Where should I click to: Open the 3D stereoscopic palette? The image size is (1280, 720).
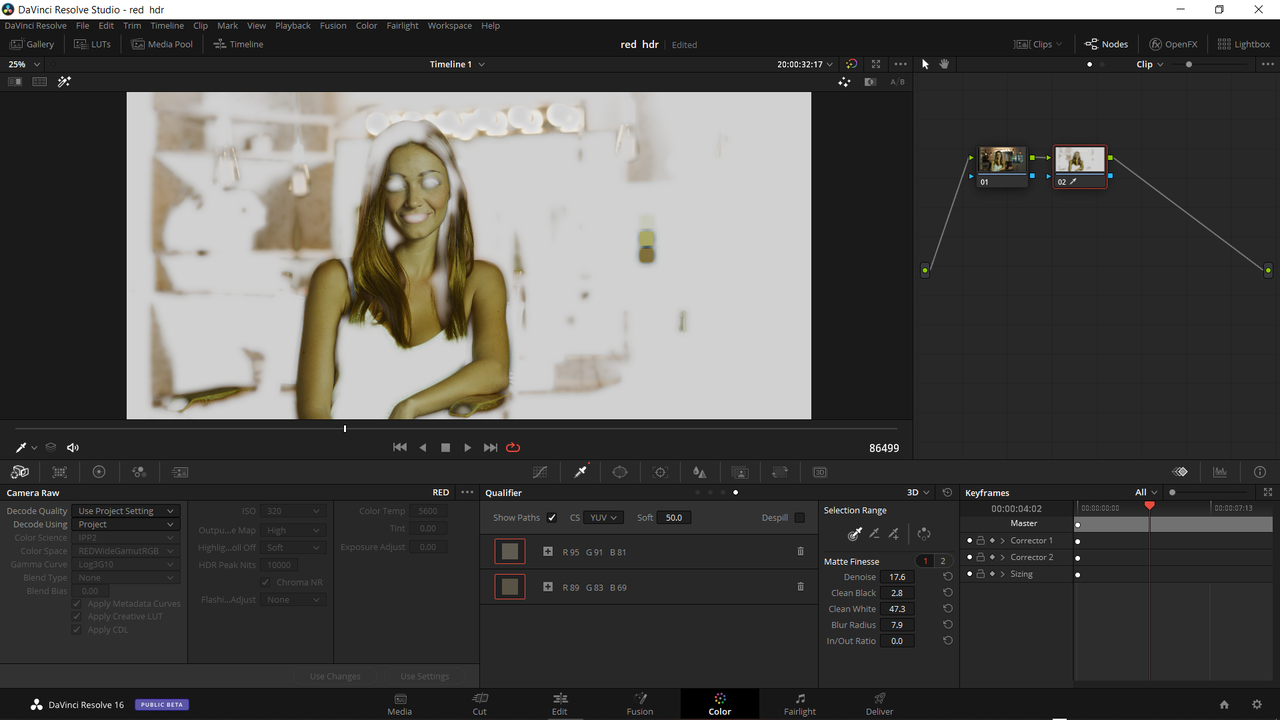coord(820,472)
